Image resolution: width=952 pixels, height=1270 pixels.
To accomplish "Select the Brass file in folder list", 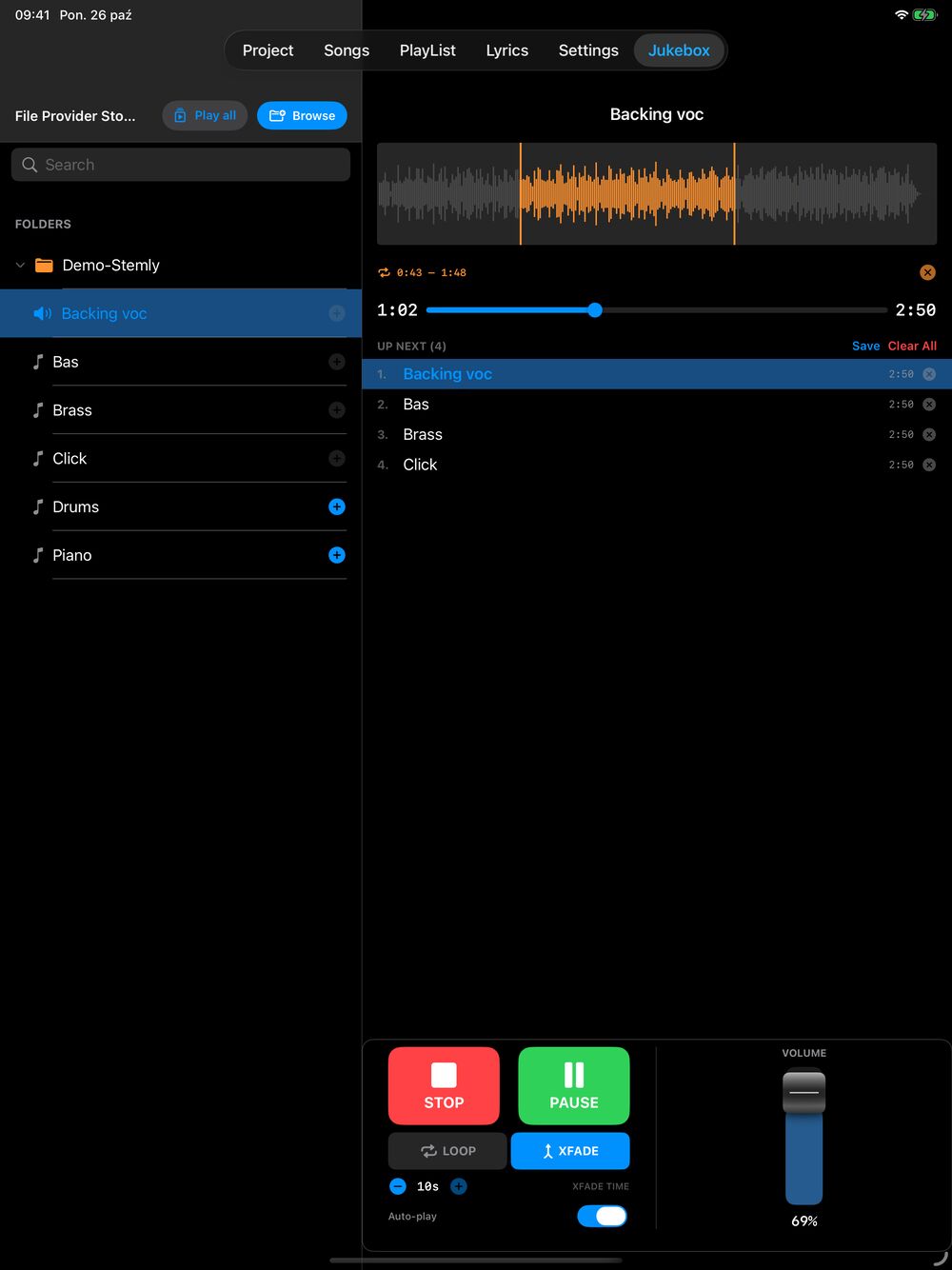I will [x=181, y=410].
